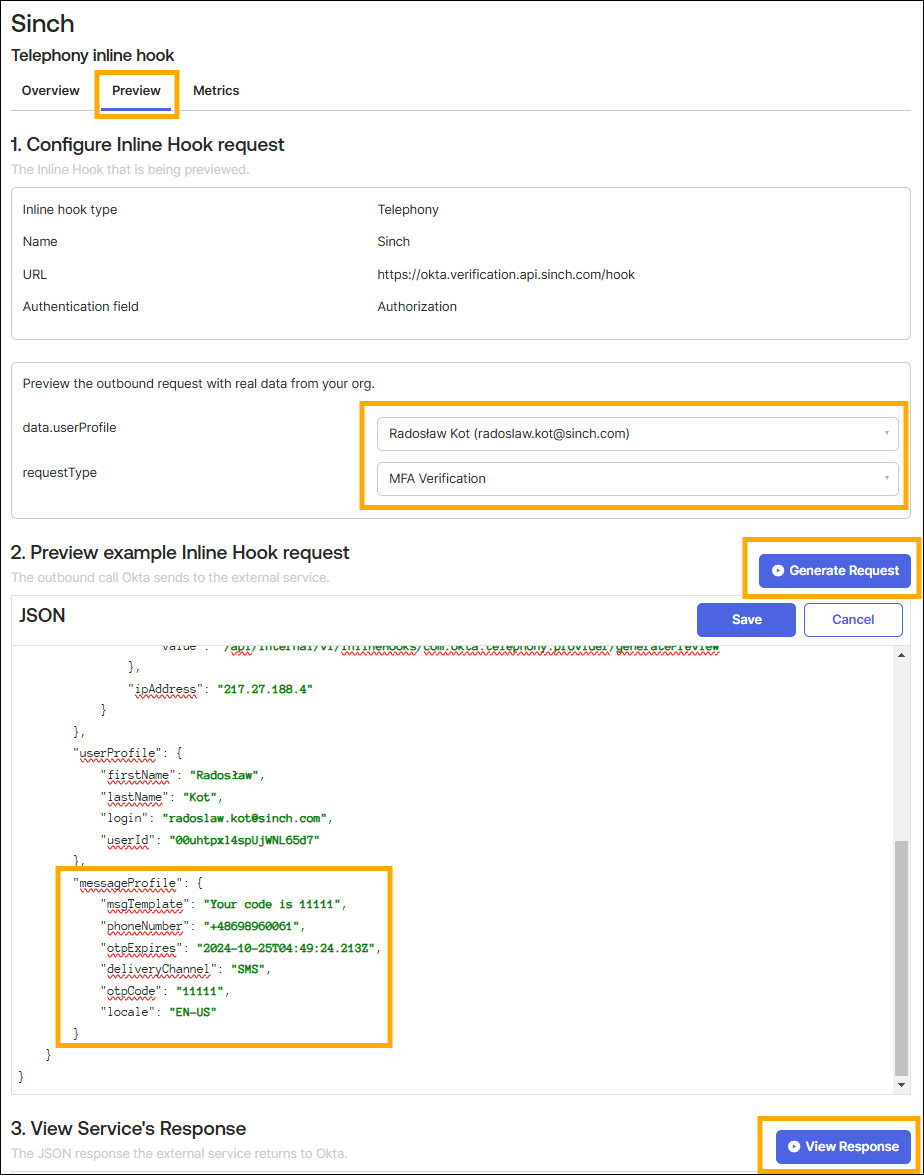The image size is (924, 1175).
Task: Select the Preview tab
Action: click(x=136, y=91)
